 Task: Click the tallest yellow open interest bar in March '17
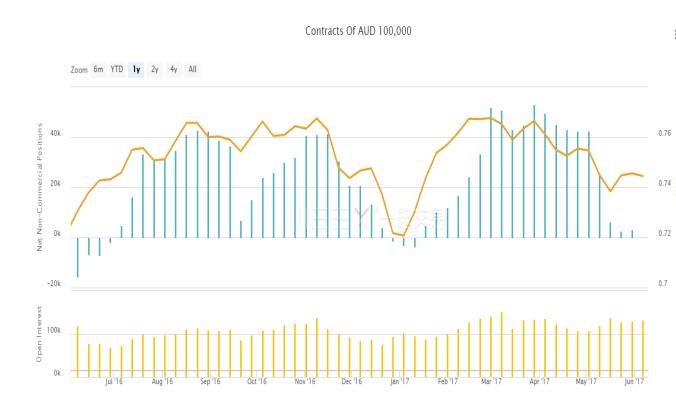(x=502, y=342)
